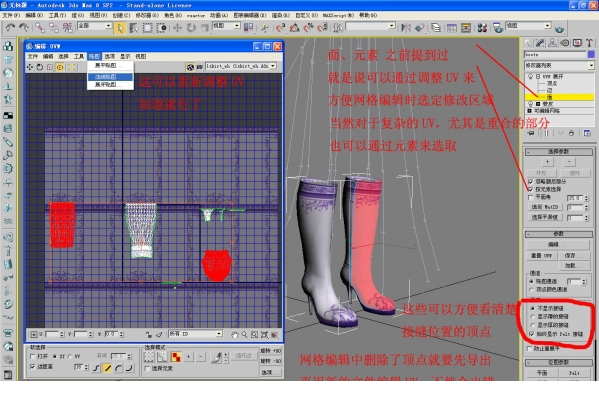Open the 选项 menu in Edit UVW
This screenshot has width=599, height=396.
[x=110, y=57]
